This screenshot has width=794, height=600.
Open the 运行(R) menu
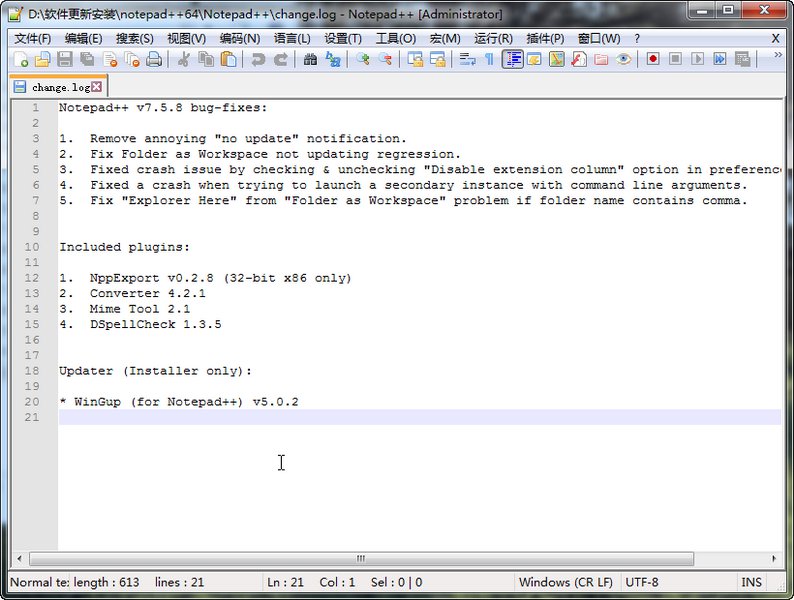(493, 38)
